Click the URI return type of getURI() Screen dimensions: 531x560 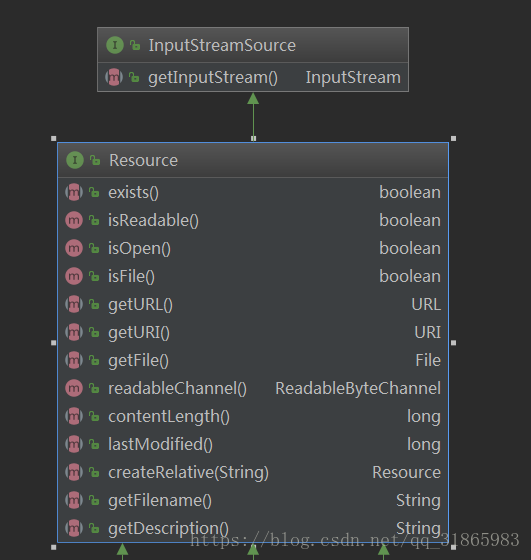tap(427, 332)
